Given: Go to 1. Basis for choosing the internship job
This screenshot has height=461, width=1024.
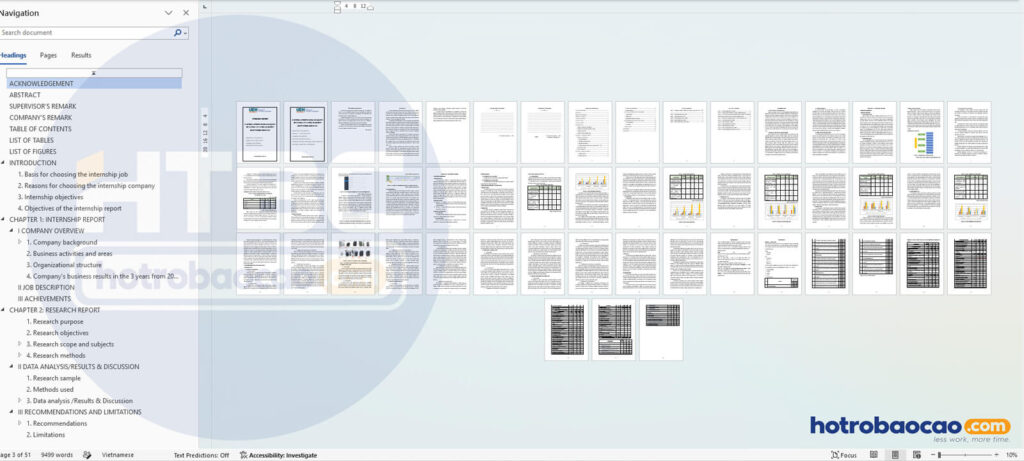Looking at the screenshot, I should tap(72, 174).
